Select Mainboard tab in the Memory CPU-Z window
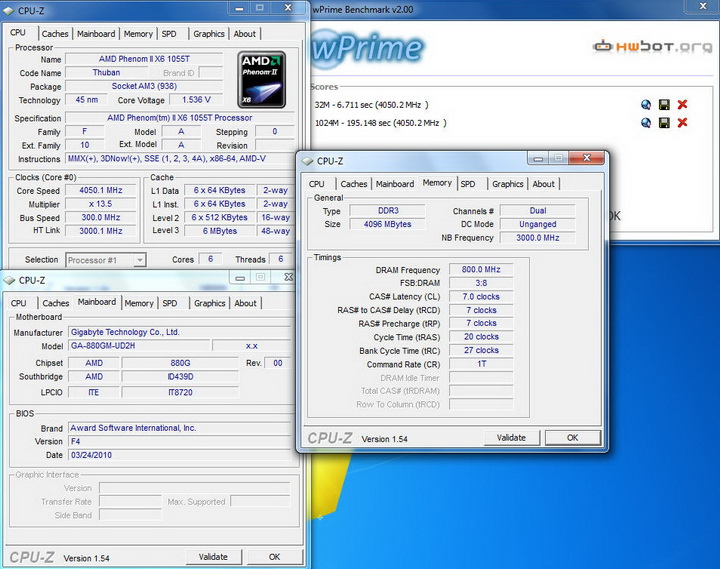 (x=395, y=184)
